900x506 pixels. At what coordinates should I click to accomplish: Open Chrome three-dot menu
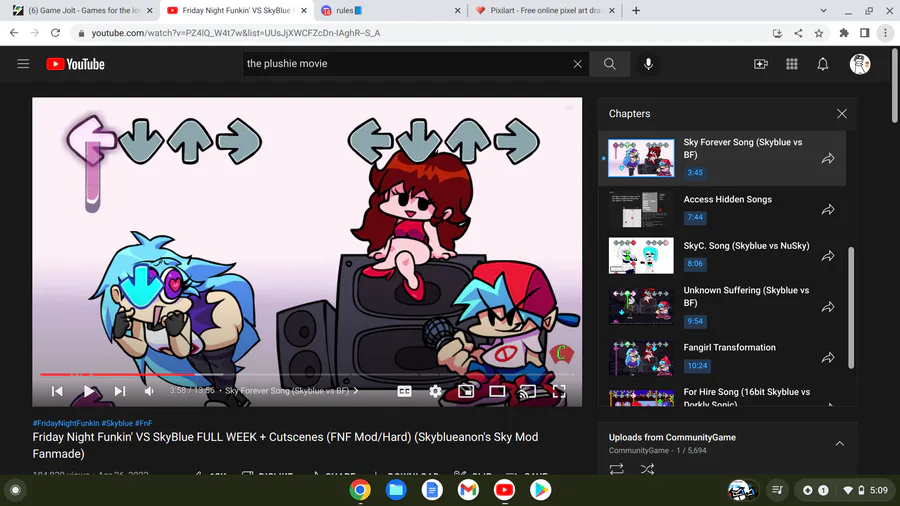click(x=885, y=33)
